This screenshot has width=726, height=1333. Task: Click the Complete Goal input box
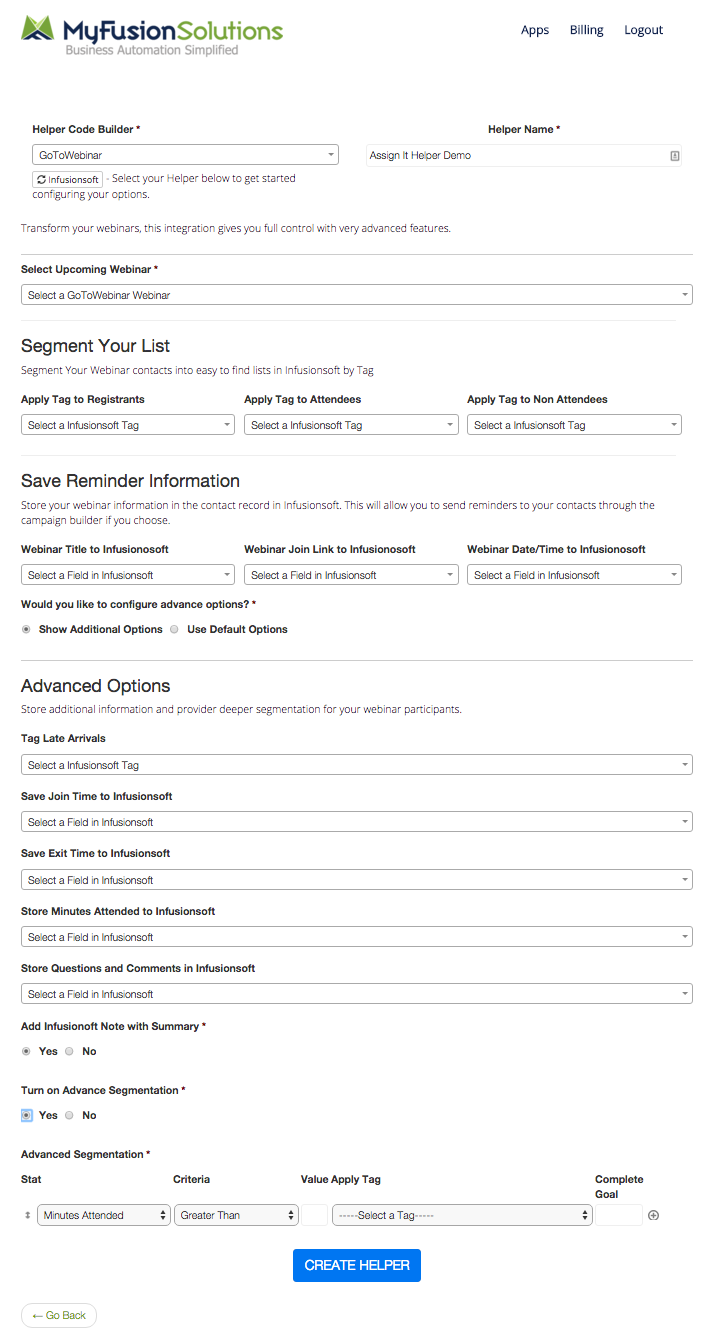click(x=619, y=1215)
